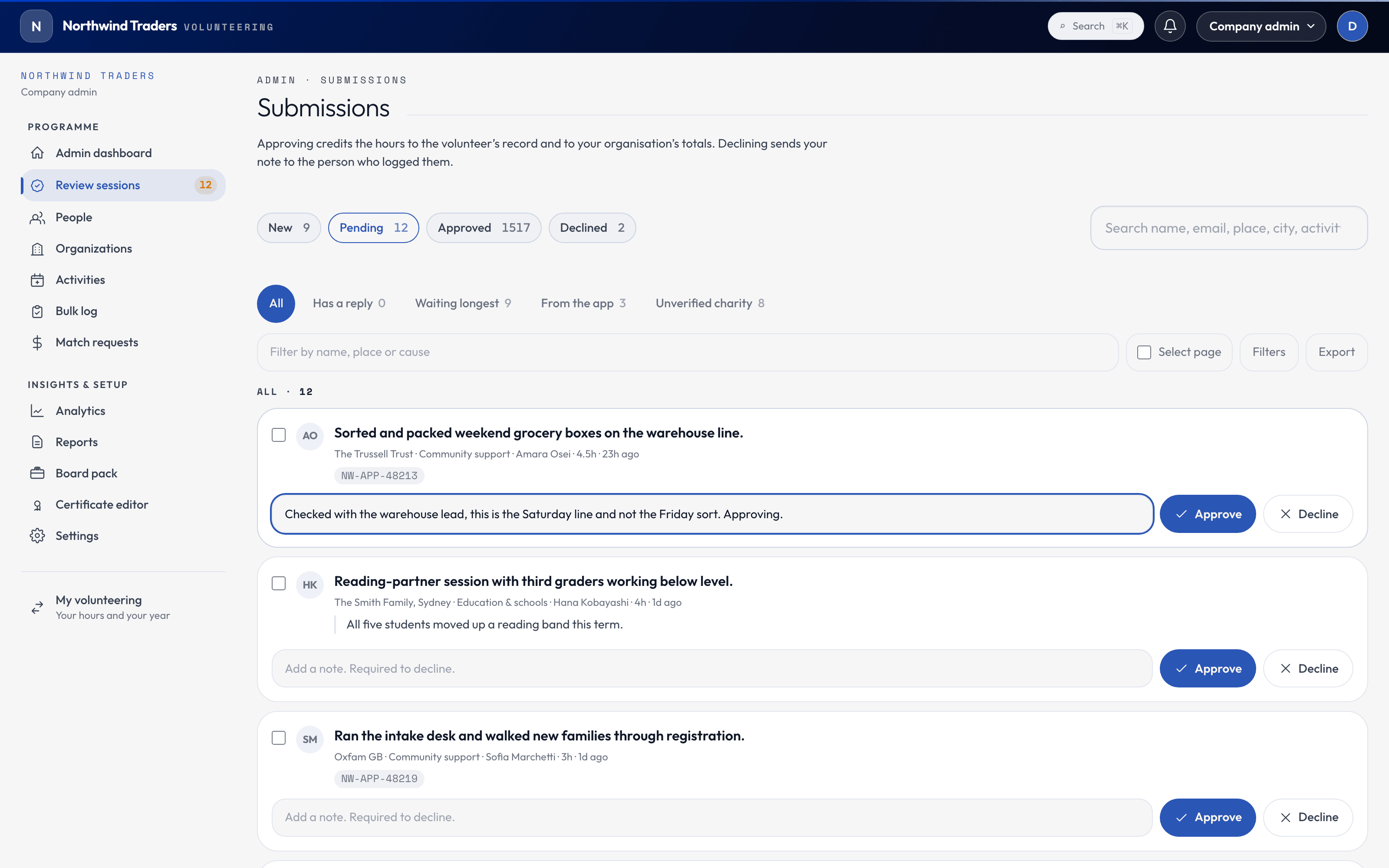
Task: Select the Unverified charity filter tab
Action: (x=709, y=303)
